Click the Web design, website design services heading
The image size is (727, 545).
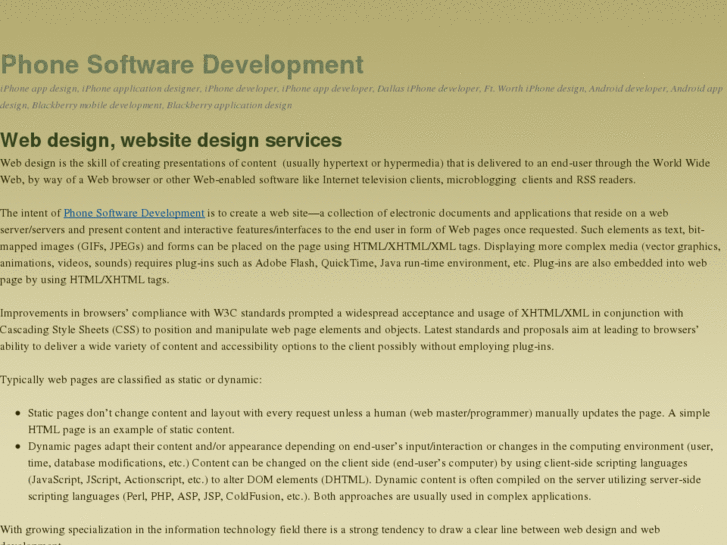point(171,140)
